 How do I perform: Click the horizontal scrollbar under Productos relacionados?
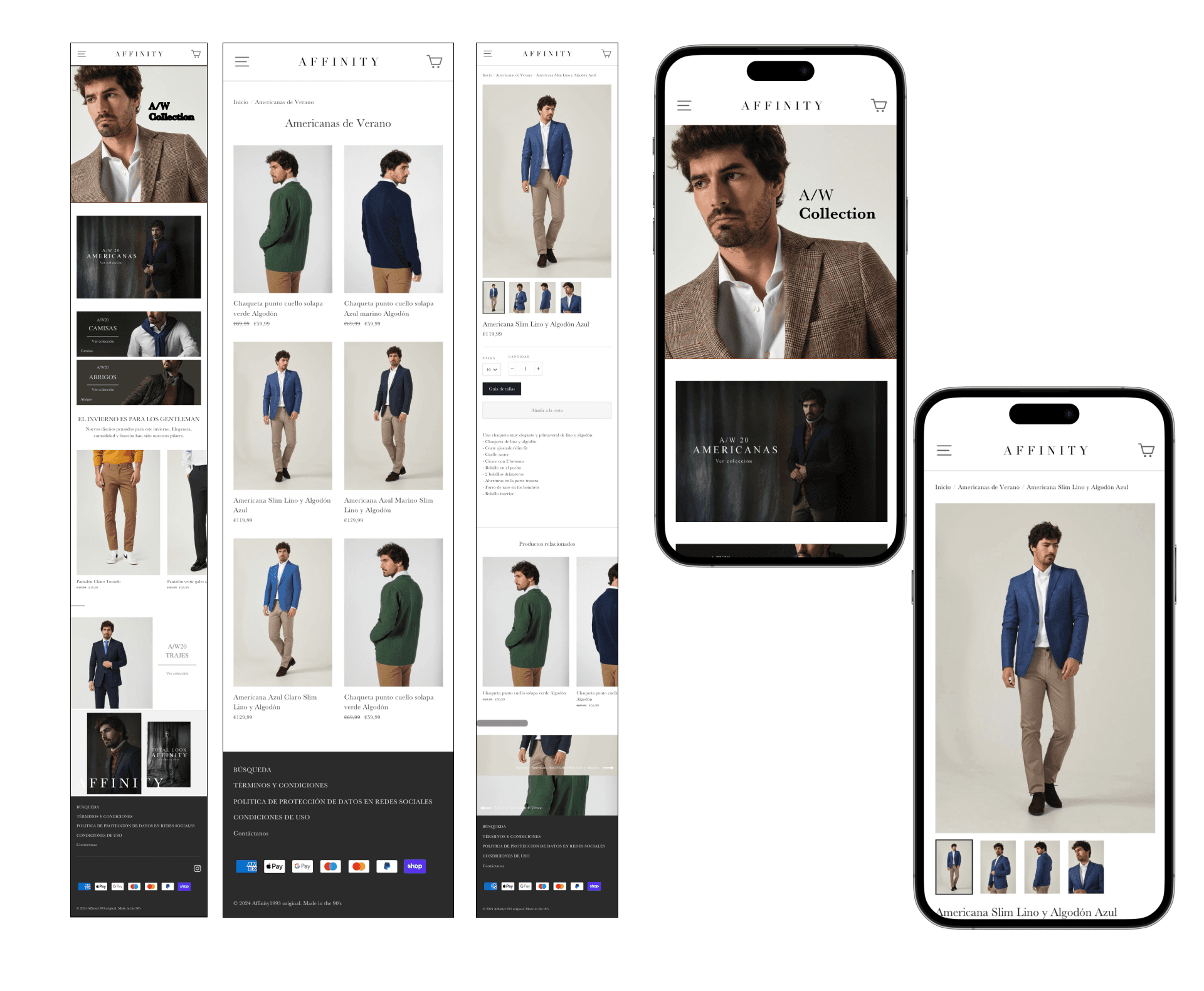502,723
